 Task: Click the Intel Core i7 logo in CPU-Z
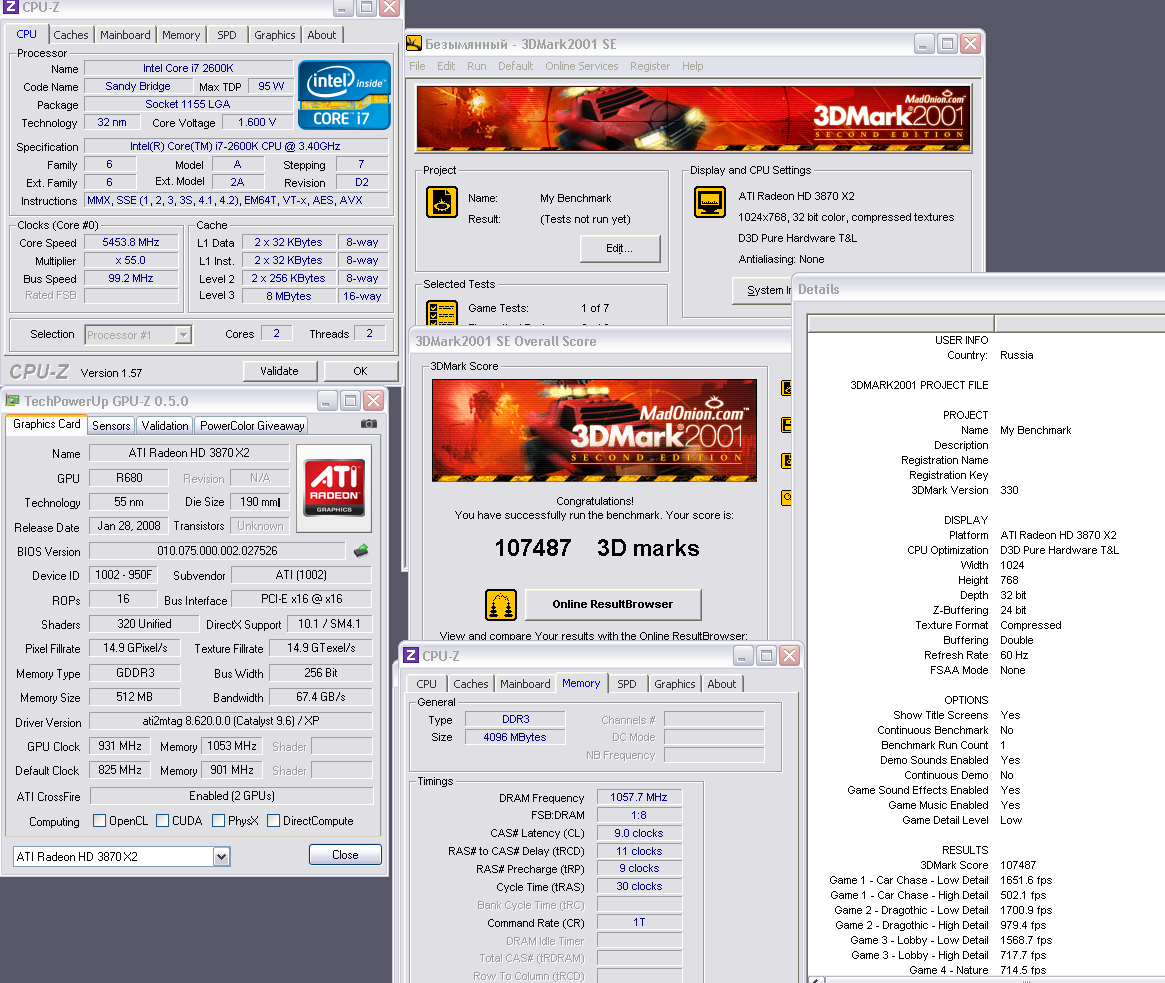pos(344,95)
